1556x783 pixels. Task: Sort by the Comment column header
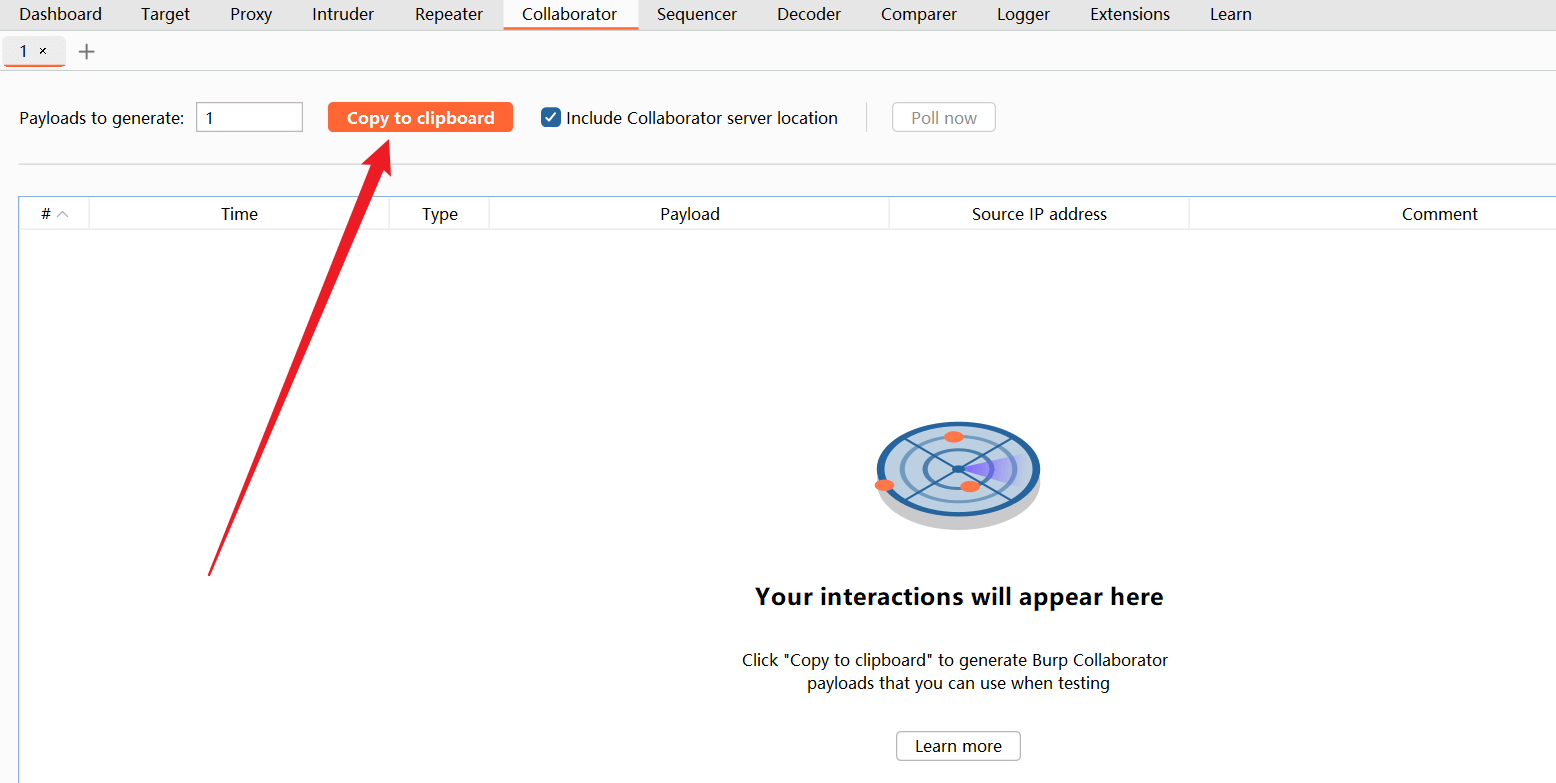[1373, 214]
